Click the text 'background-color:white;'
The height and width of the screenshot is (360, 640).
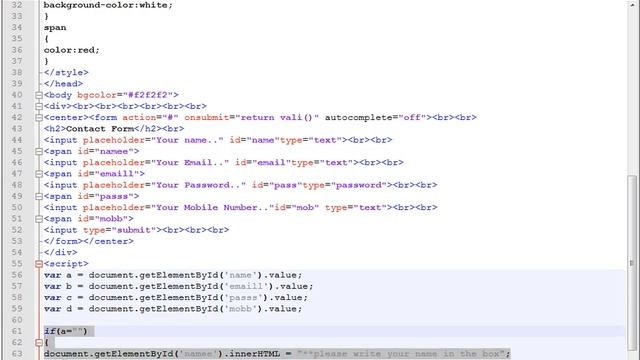[x=108, y=5]
